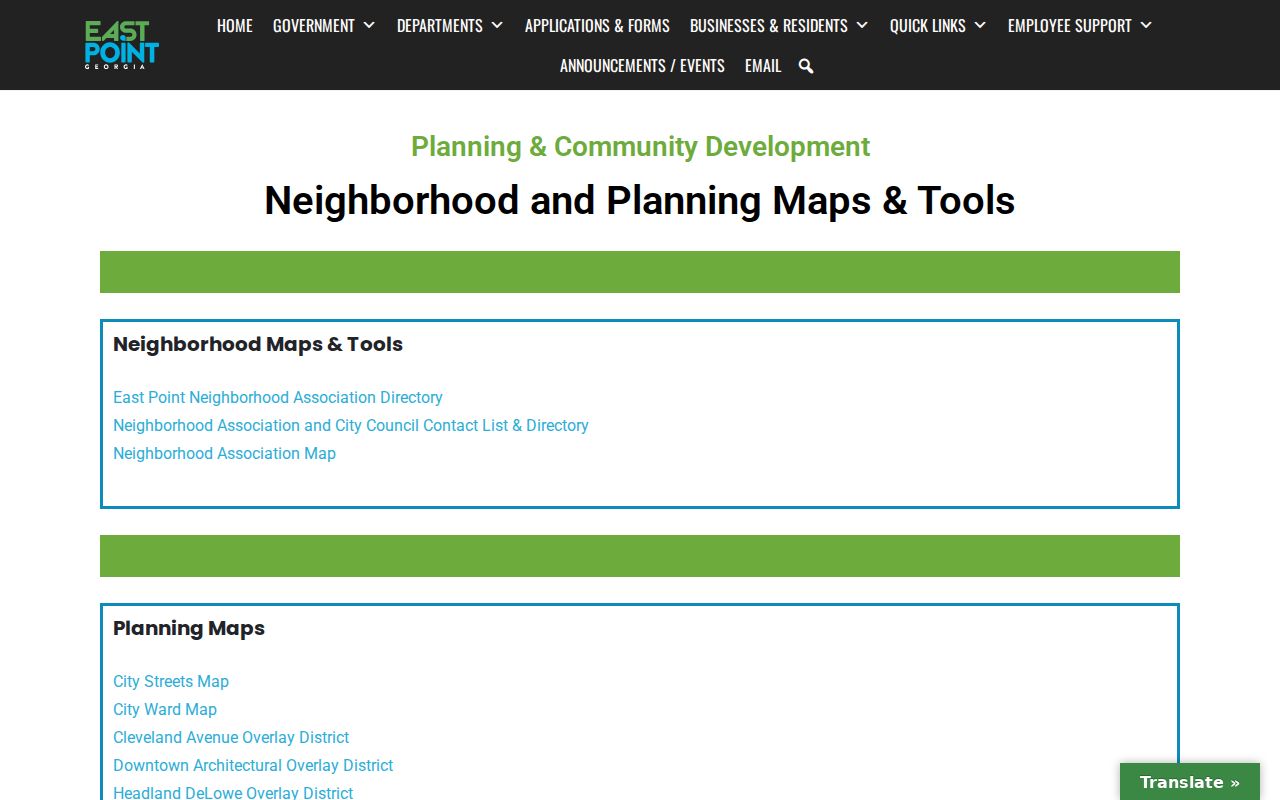The width and height of the screenshot is (1280, 800).
Task: Click the Translate button
Action: coord(1190,782)
